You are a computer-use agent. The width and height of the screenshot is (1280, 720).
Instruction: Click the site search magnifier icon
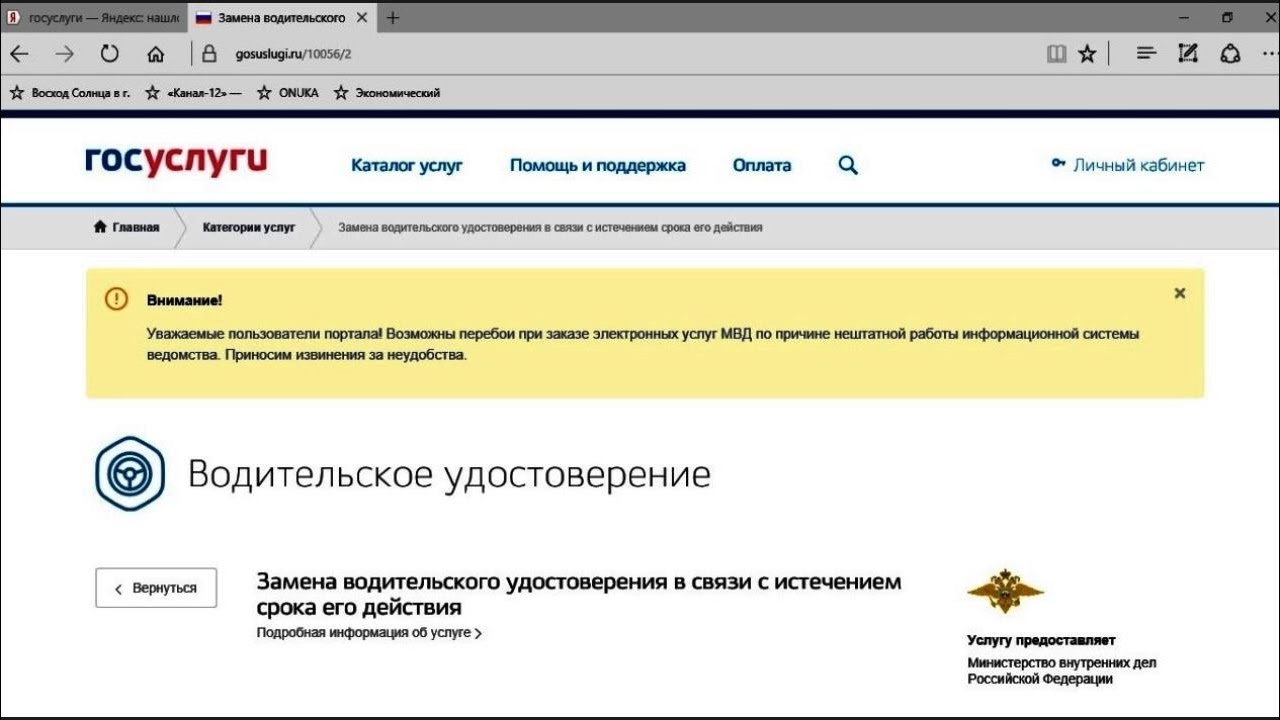coord(848,165)
